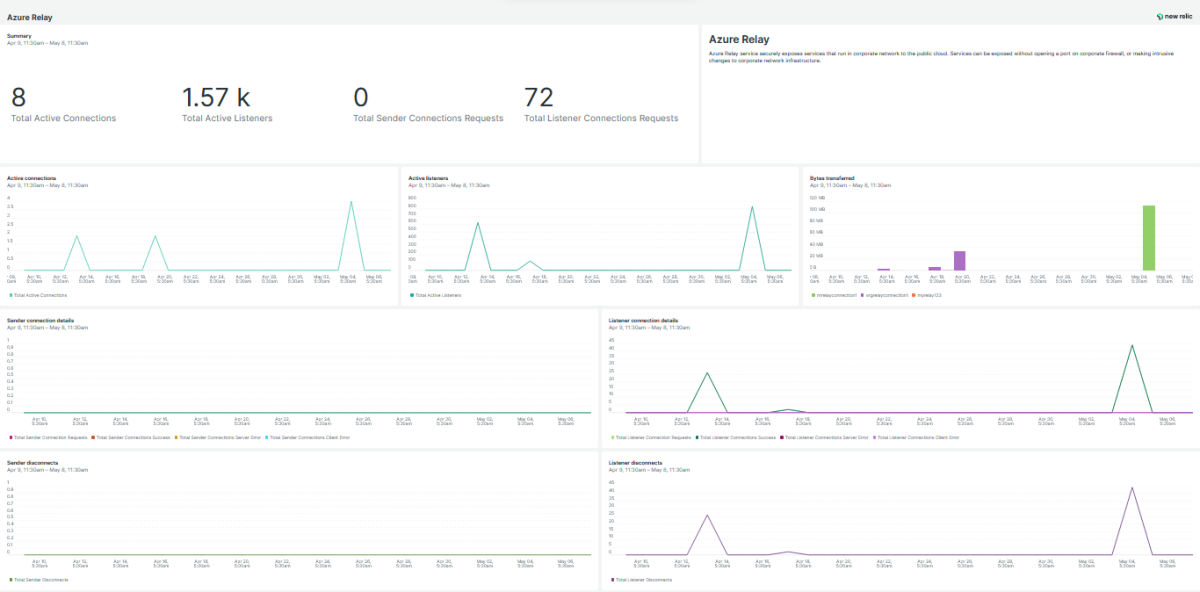Click the 0 Total Sender Connections Requests value
The height and width of the screenshot is (592, 1200).
click(361, 97)
